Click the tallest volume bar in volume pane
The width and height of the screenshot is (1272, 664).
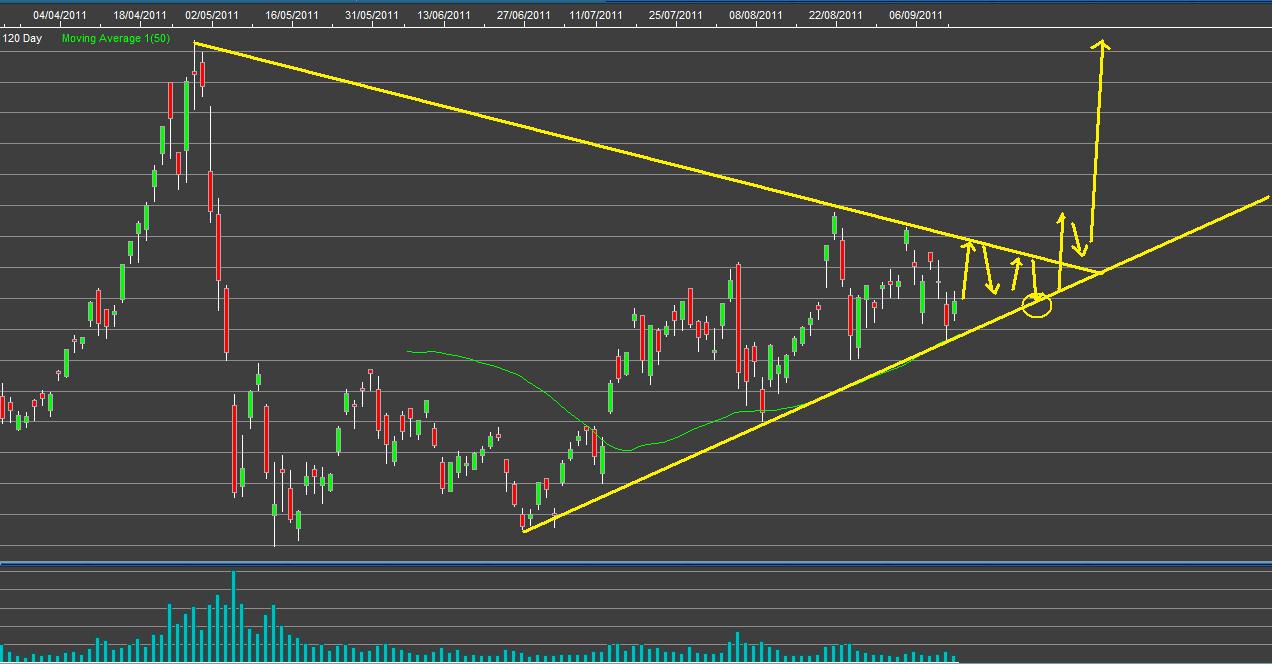tap(234, 616)
